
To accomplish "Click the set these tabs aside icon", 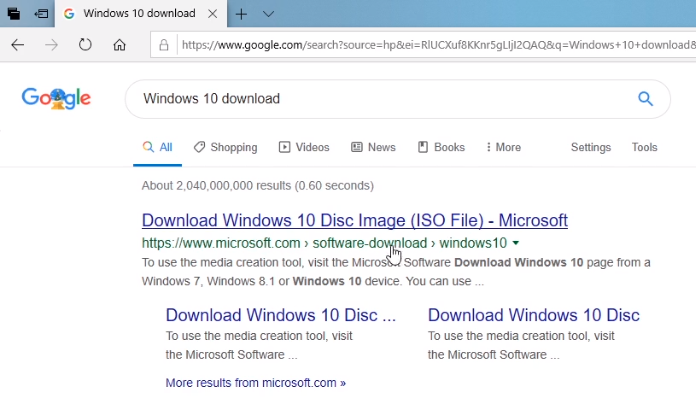I will point(41,14).
